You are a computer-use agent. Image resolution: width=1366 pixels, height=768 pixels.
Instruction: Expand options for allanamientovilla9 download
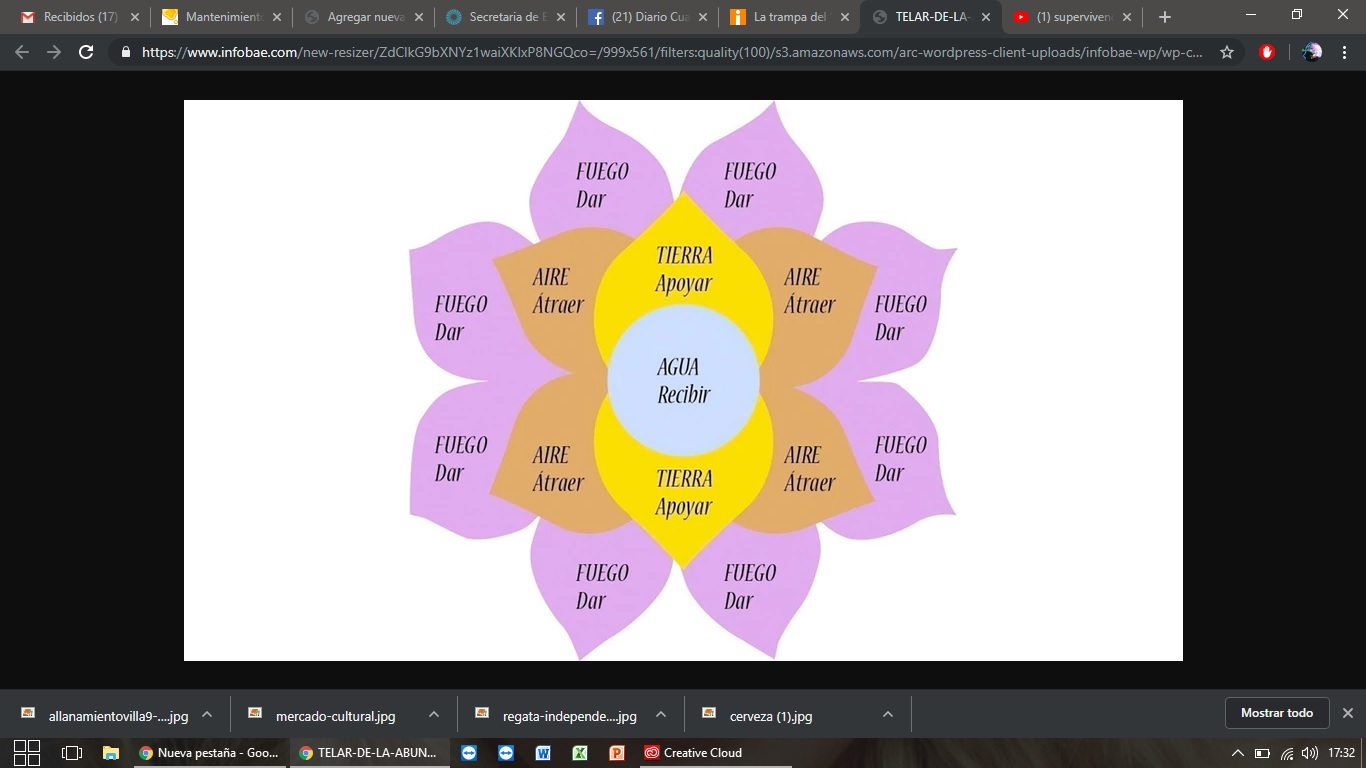pyautogui.click(x=207, y=714)
